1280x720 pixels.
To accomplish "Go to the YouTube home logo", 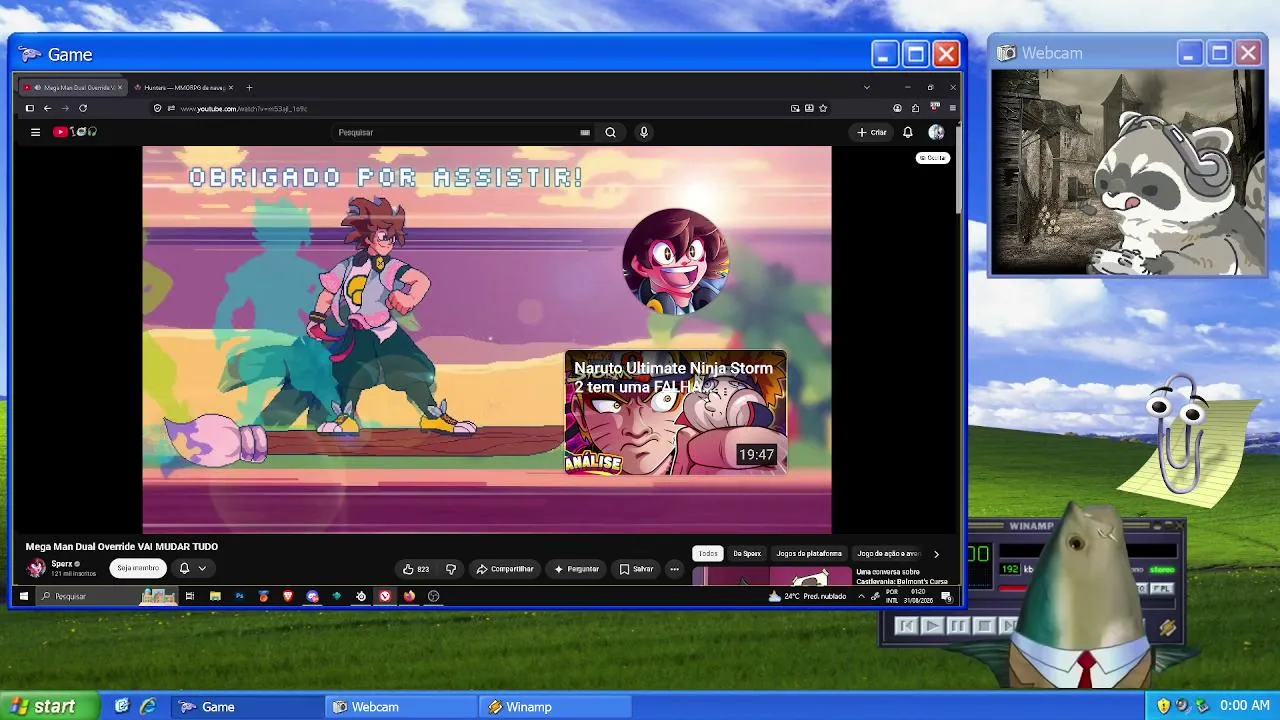I will (75, 132).
